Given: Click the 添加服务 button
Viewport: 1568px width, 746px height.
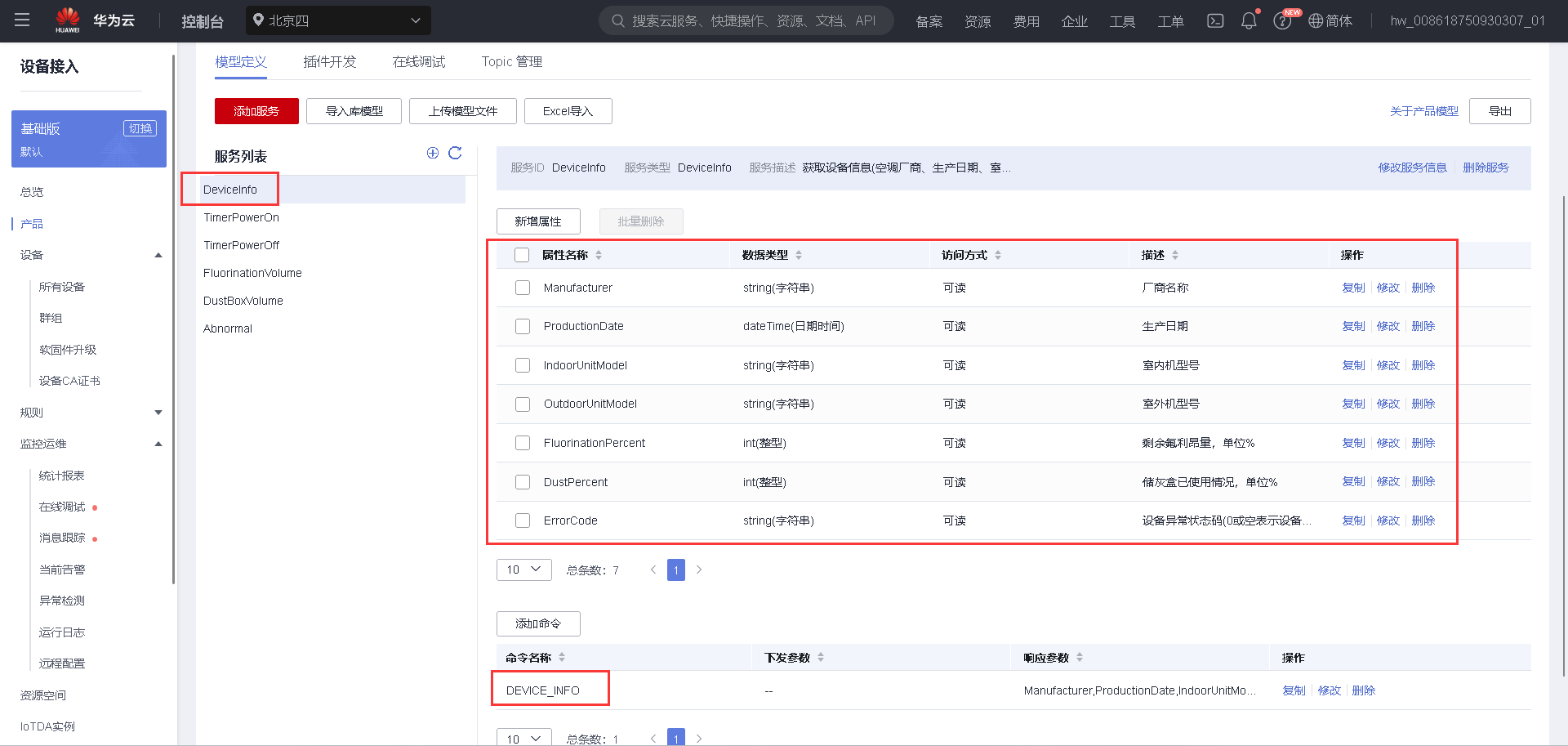Looking at the screenshot, I should coord(256,111).
